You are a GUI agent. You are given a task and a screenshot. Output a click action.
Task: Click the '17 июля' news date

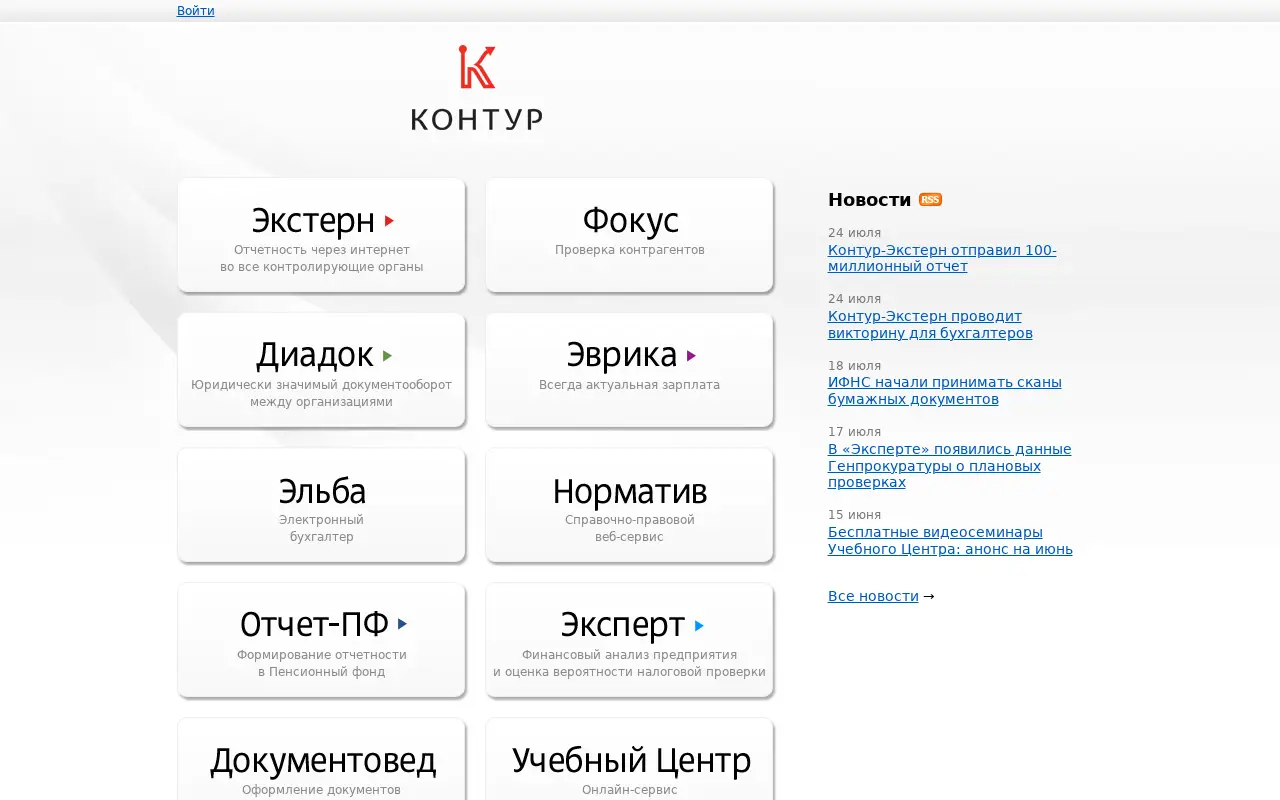[x=854, y=432]
